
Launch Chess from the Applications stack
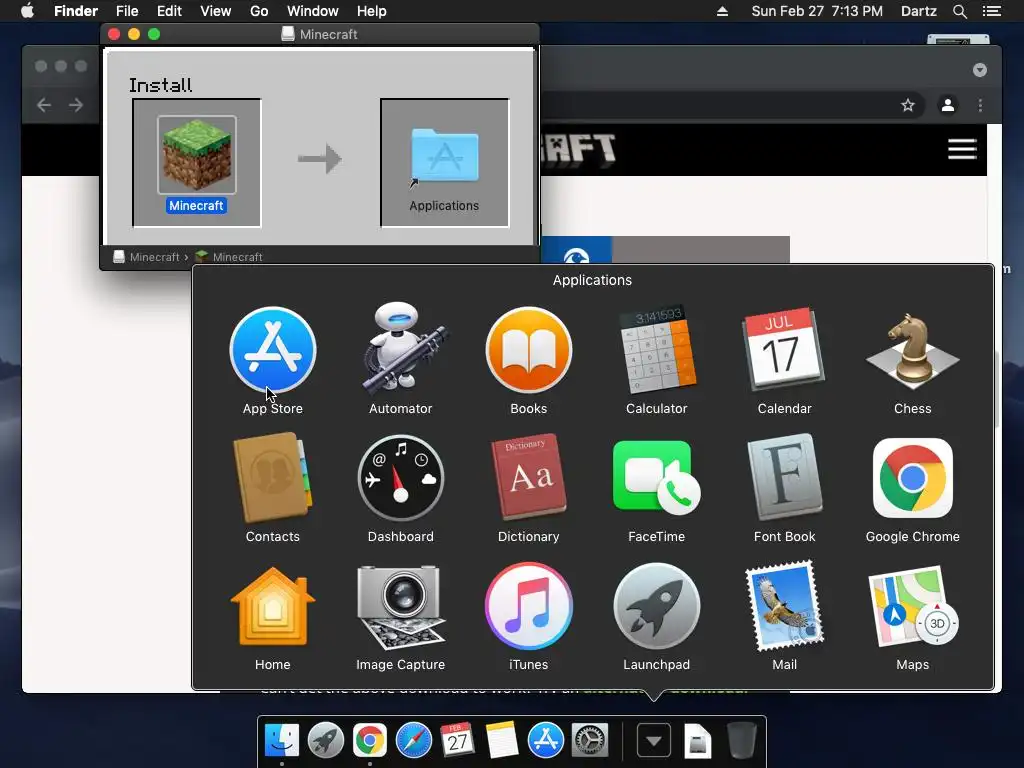913,349
